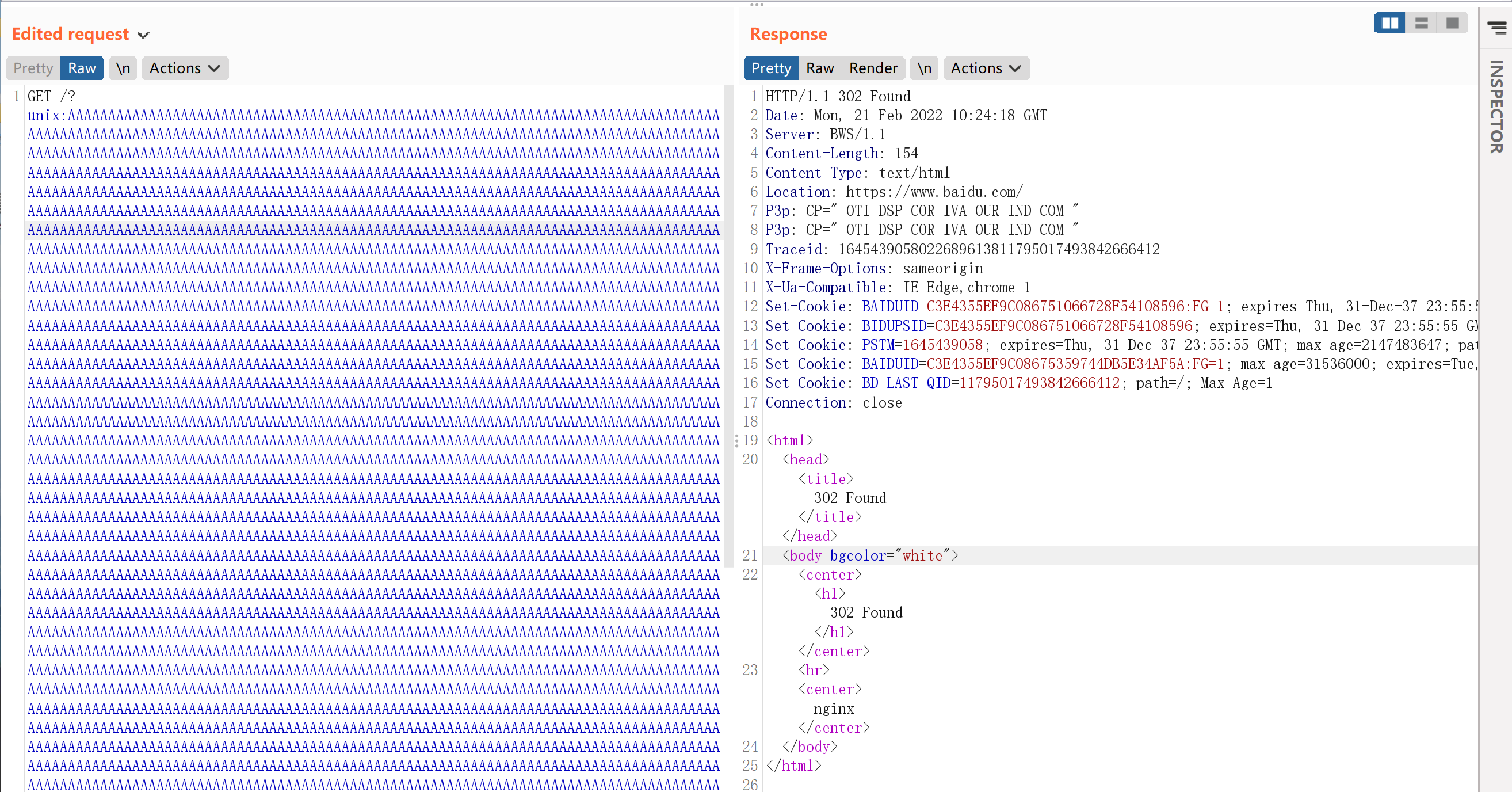Open the request Actions dropdown

[184, 68]
